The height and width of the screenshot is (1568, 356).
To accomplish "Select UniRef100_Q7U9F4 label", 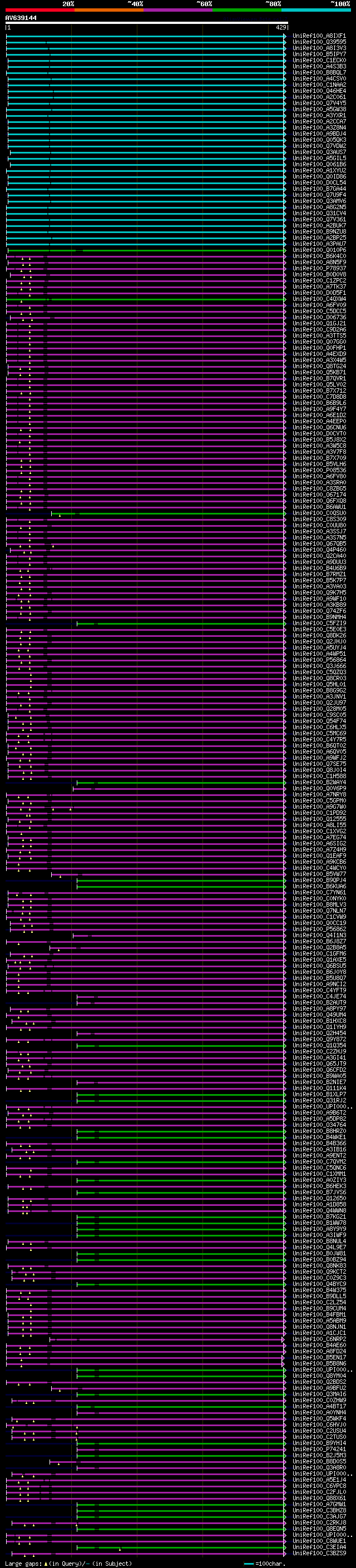I will (x=319, y=195).
